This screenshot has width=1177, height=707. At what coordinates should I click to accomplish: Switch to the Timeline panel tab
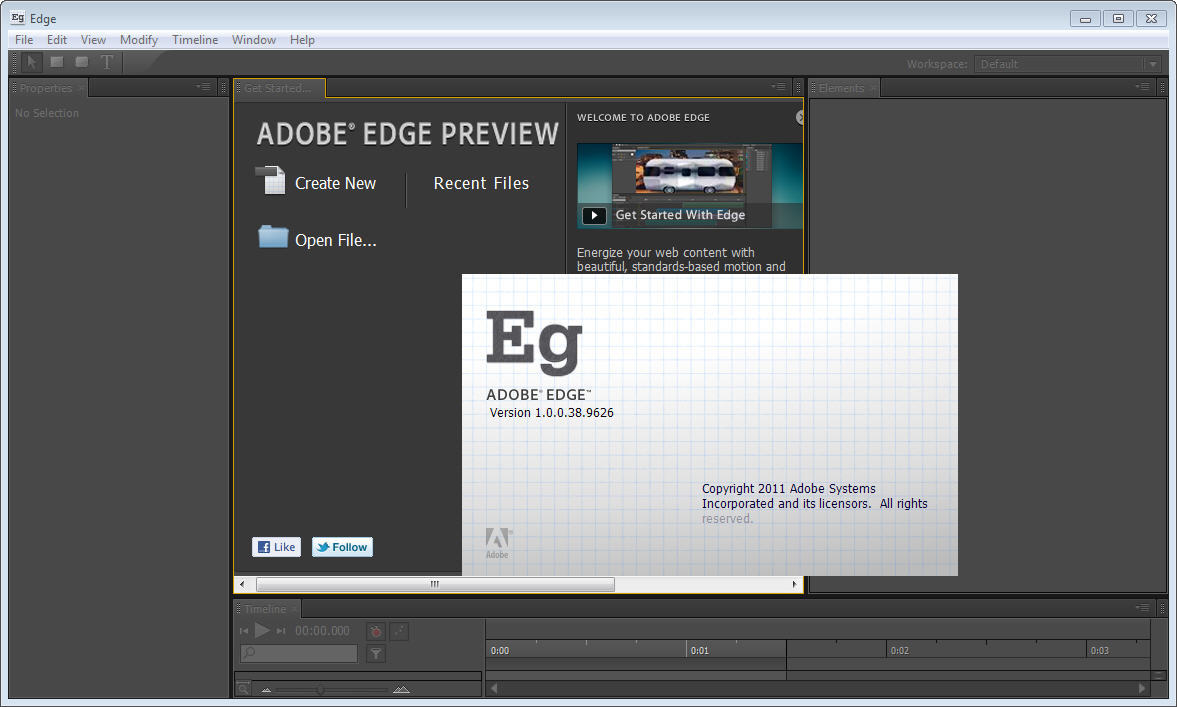pyautogui.click(x=265, y=609)
